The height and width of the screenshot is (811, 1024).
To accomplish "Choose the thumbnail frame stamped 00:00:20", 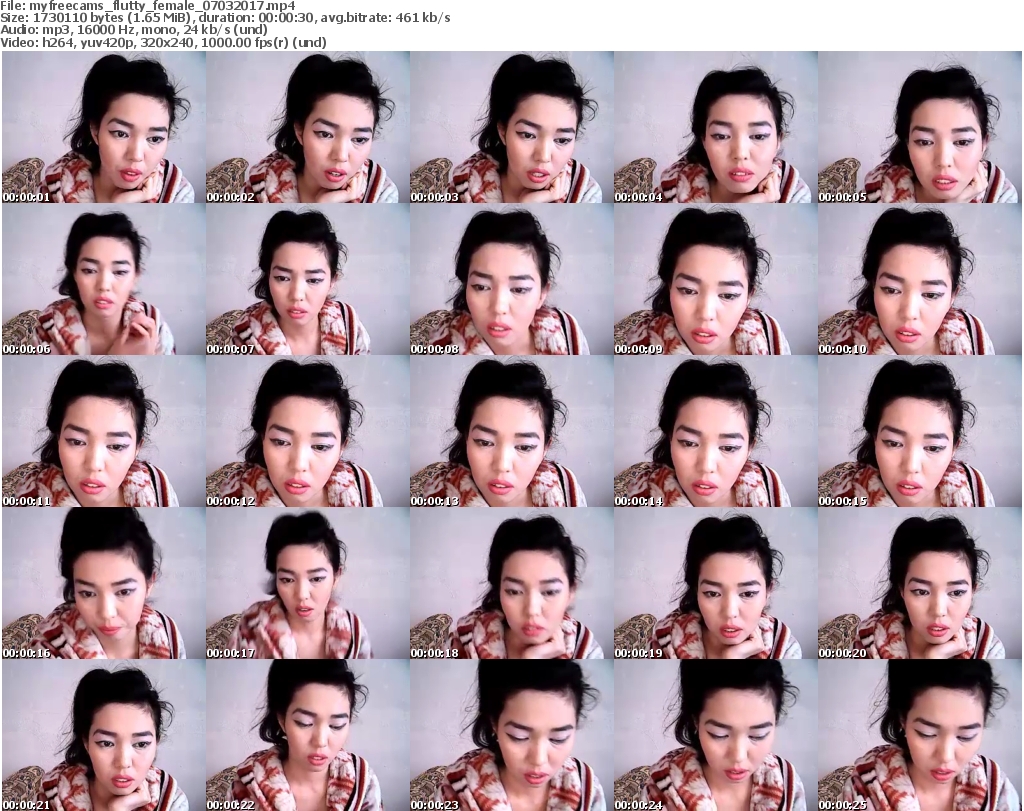I will pyautogui.click(x=920, y=583).
